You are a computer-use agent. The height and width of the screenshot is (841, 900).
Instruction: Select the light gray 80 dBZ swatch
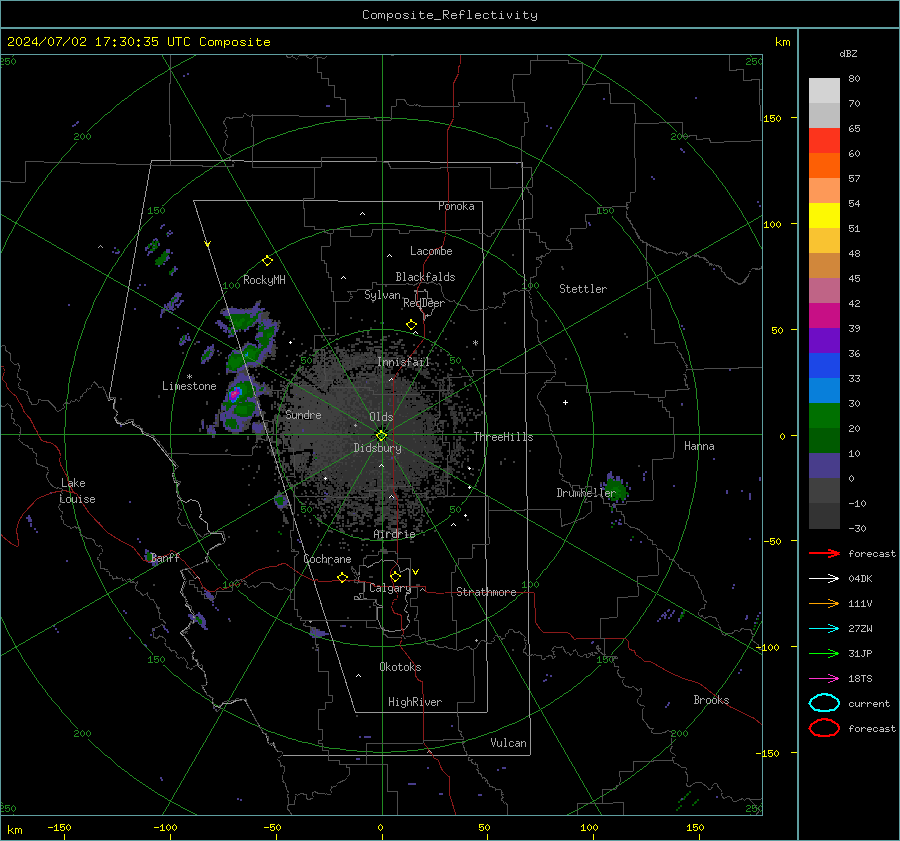(x=824, y=91)
